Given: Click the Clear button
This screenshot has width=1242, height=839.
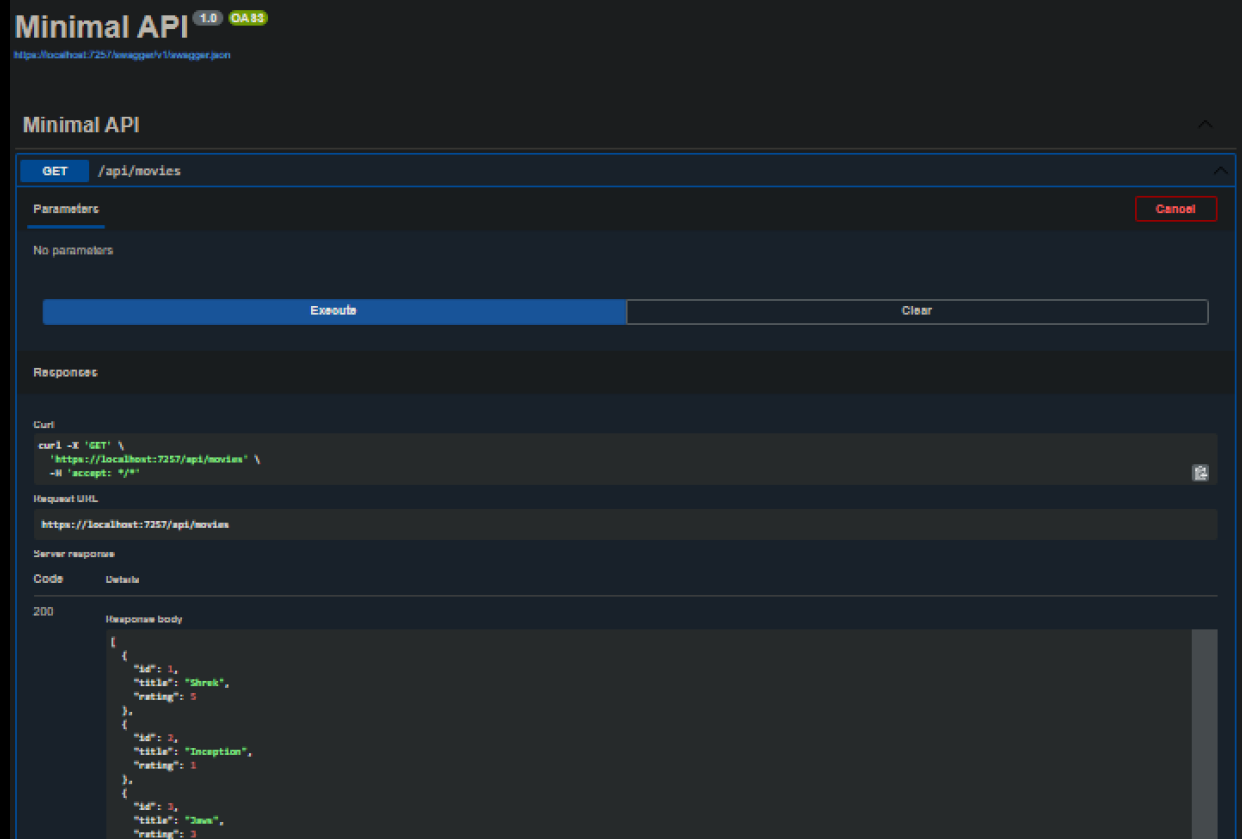Looking at the screenshot, I should coord(917,311).
